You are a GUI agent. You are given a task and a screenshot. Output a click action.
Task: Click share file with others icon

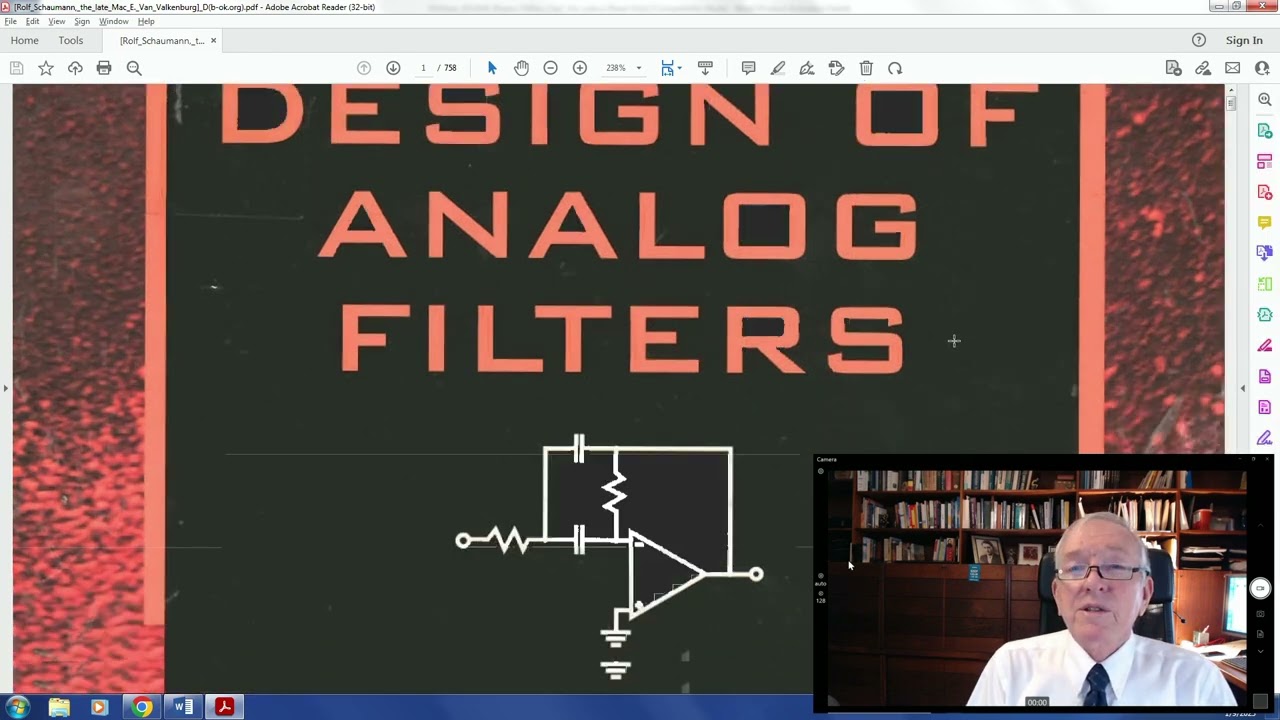click(x=1174, y=68)
